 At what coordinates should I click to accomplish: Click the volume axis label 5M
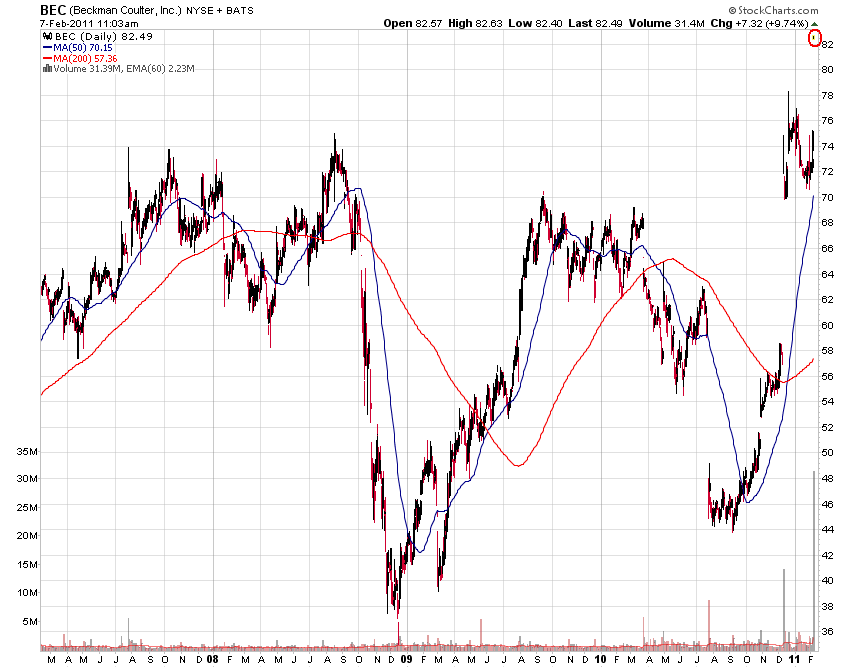tap(30, 621)
